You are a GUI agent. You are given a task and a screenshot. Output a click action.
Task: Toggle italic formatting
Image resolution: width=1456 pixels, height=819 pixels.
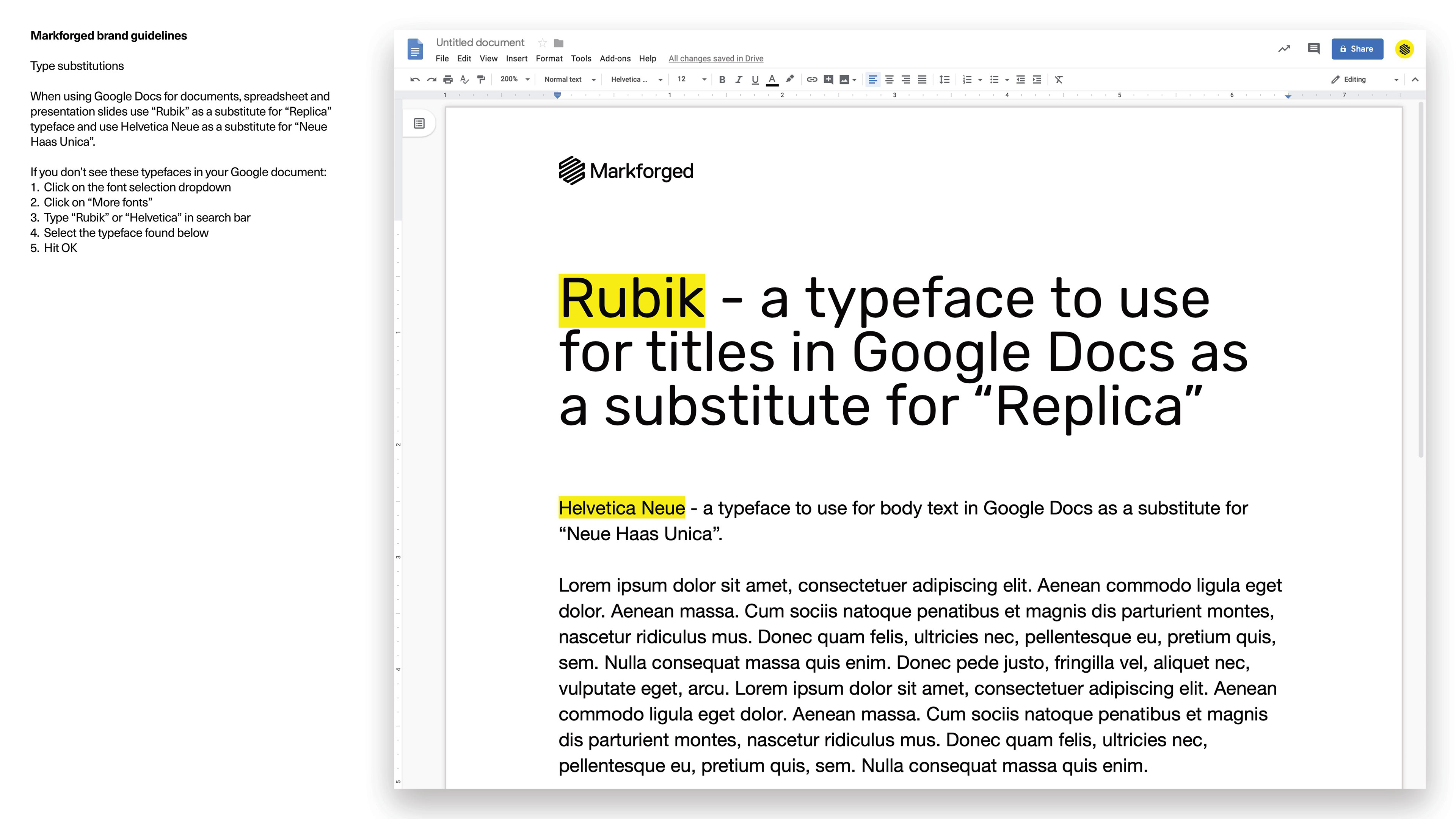click(x=738, y=80)
